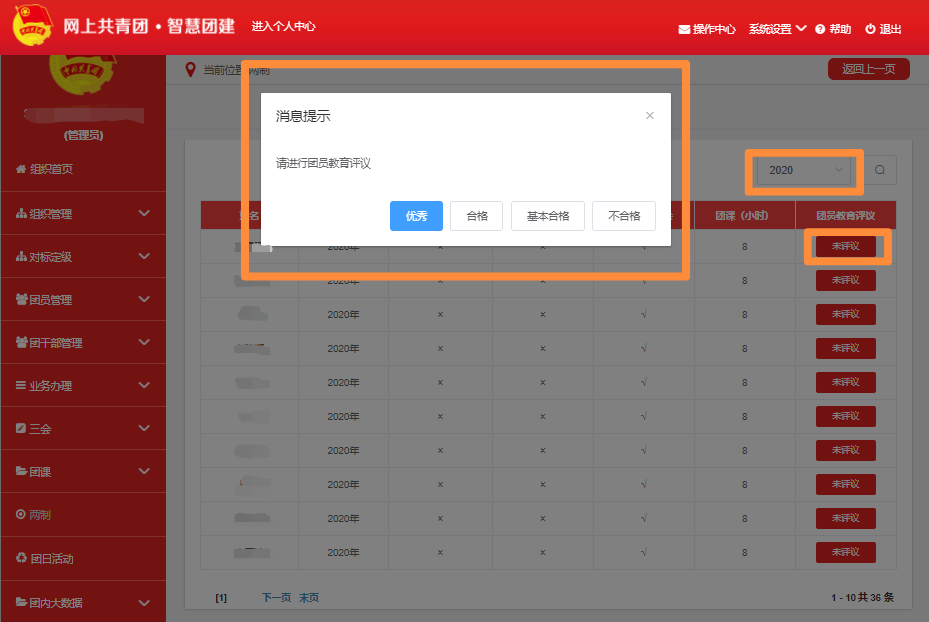Go to 下一页 of the table

click(x=276, y=597)
